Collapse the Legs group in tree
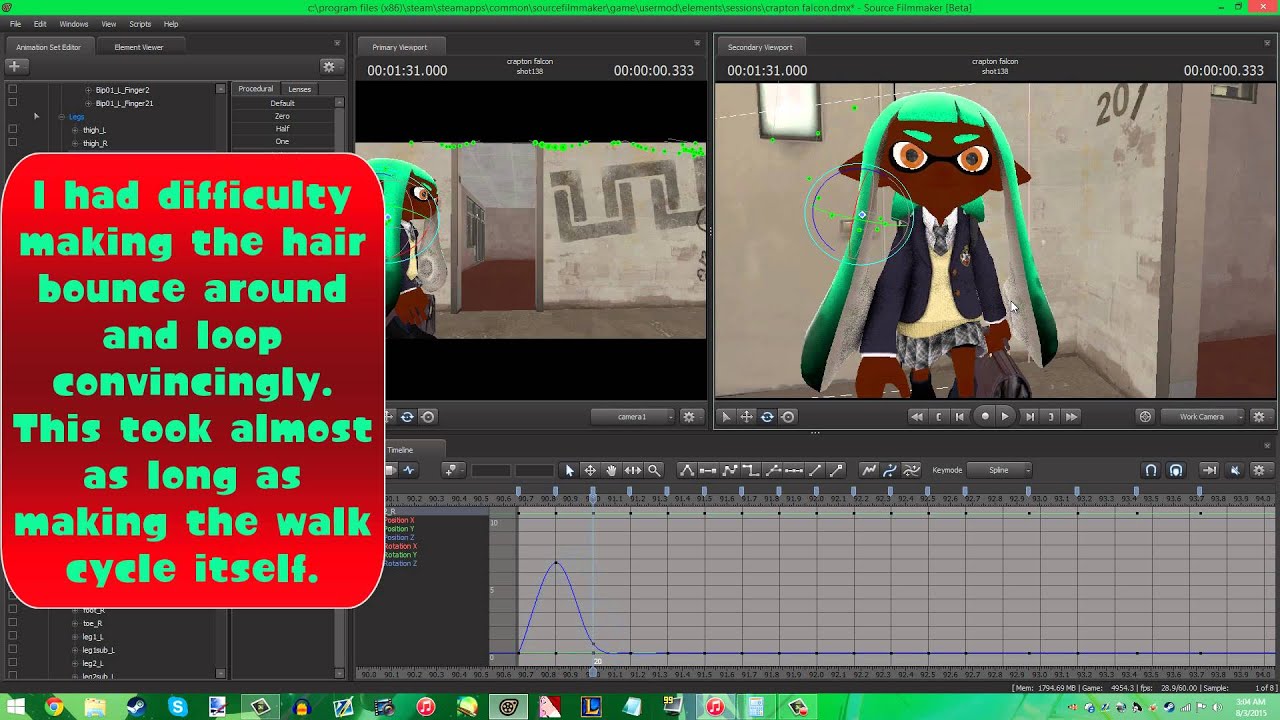This screenshot has height=720, width=1280. tap(61, 117)
